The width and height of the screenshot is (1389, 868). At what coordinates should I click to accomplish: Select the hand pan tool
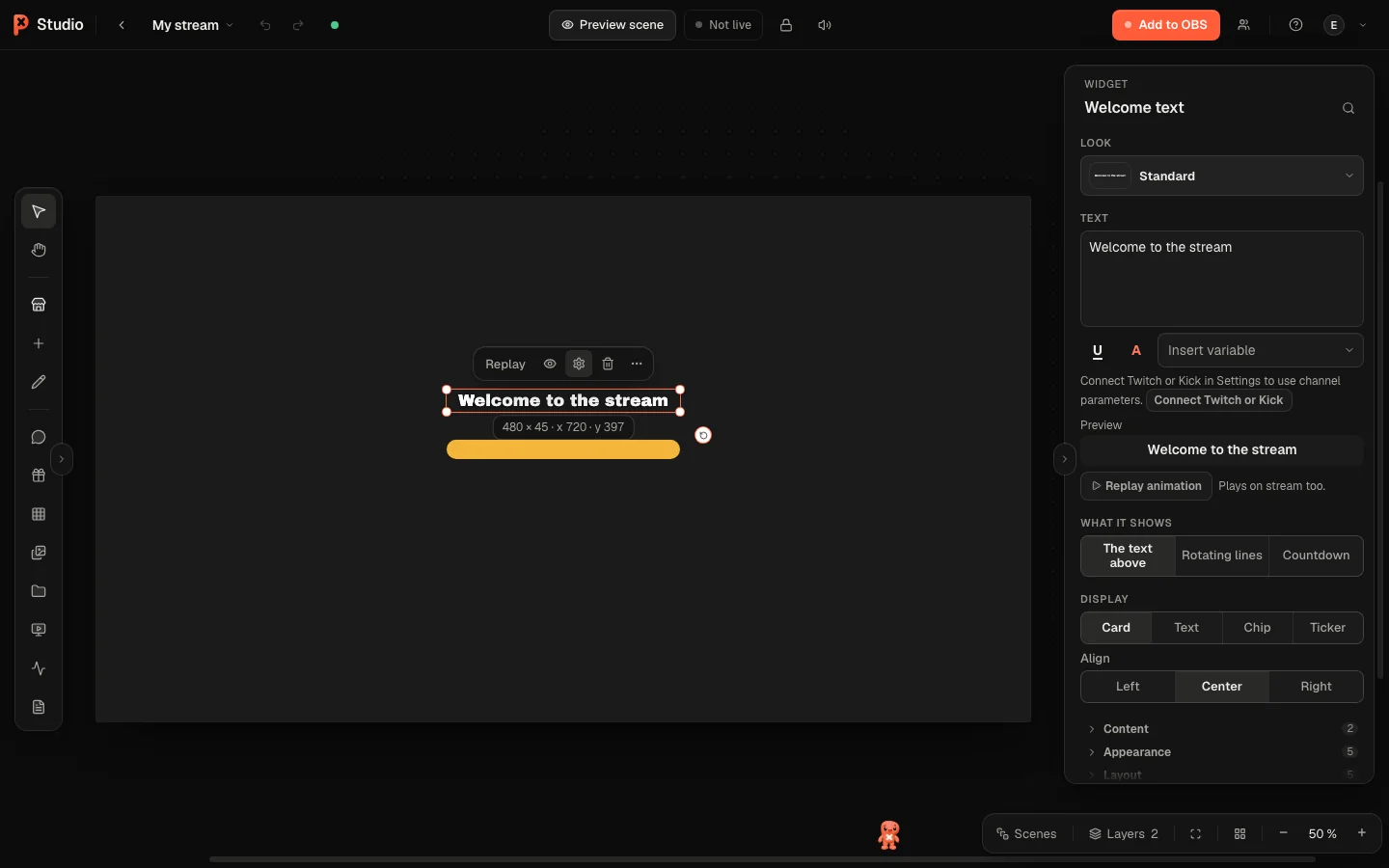pyautogui.click(x=39, y=250)
